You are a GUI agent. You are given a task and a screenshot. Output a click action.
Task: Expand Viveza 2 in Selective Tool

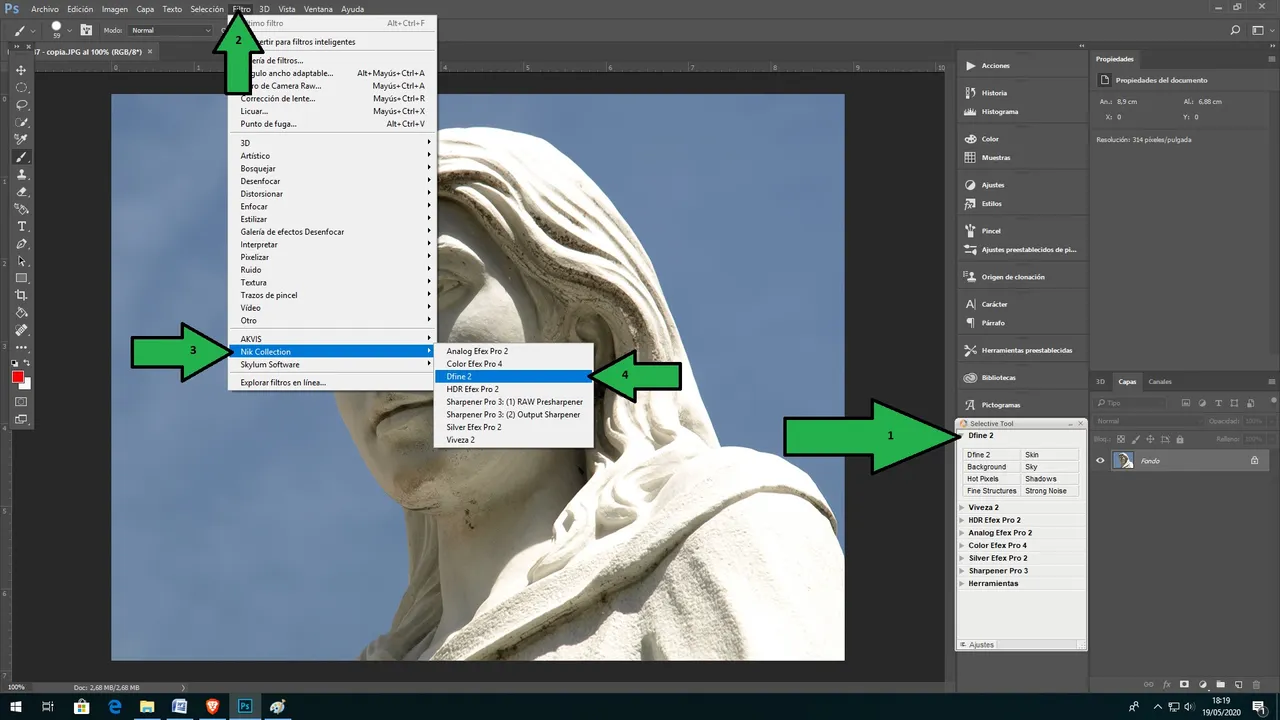click(962, 508)
